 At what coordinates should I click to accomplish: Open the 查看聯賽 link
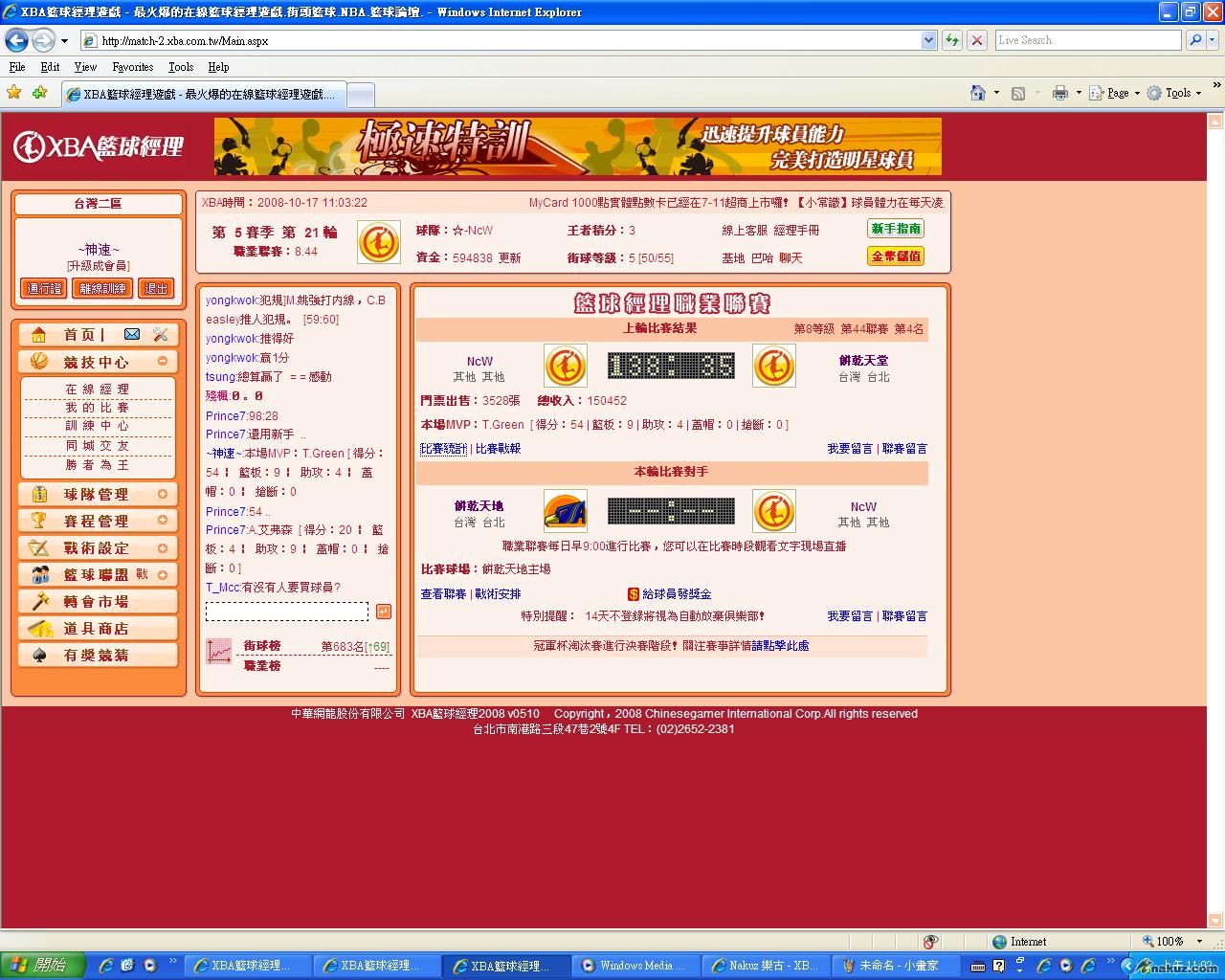point(443,594)
